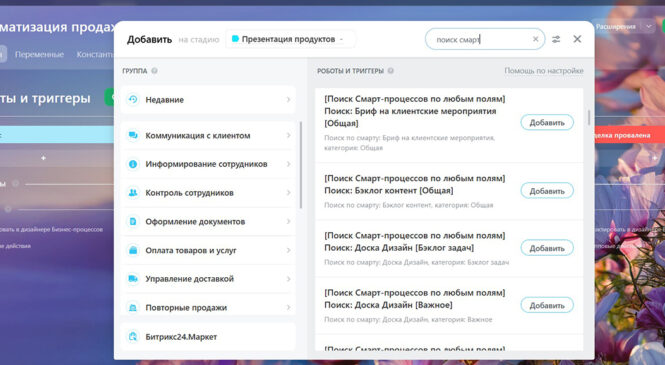
Task: Add the Бэклог контент [Общая] search robot
Action: (x=547, y=191)
